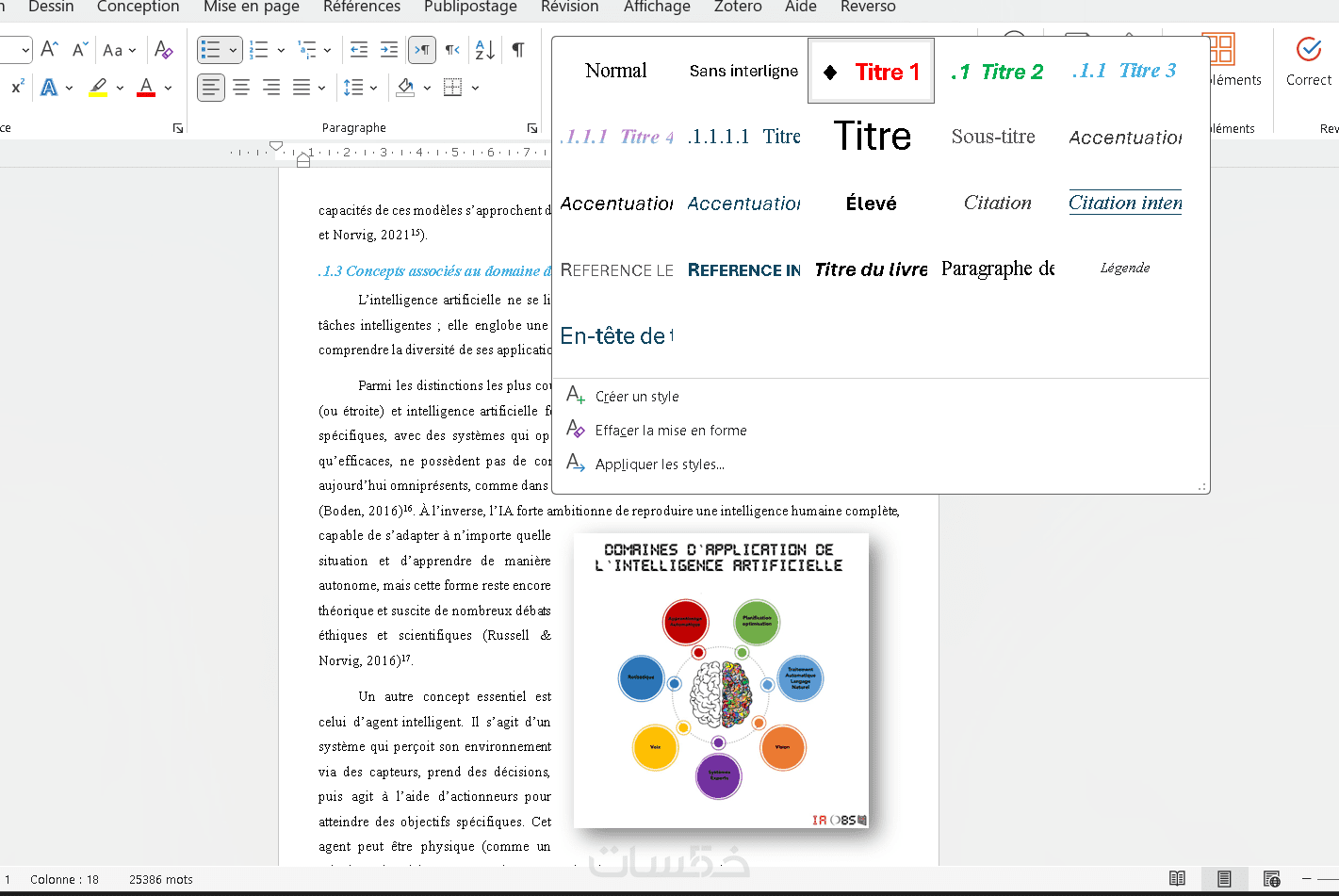Image resolution: width=1339 pixels, height=896 pixels.
Task: Expand the numbered list dropdown arrow
Action: 281,50
